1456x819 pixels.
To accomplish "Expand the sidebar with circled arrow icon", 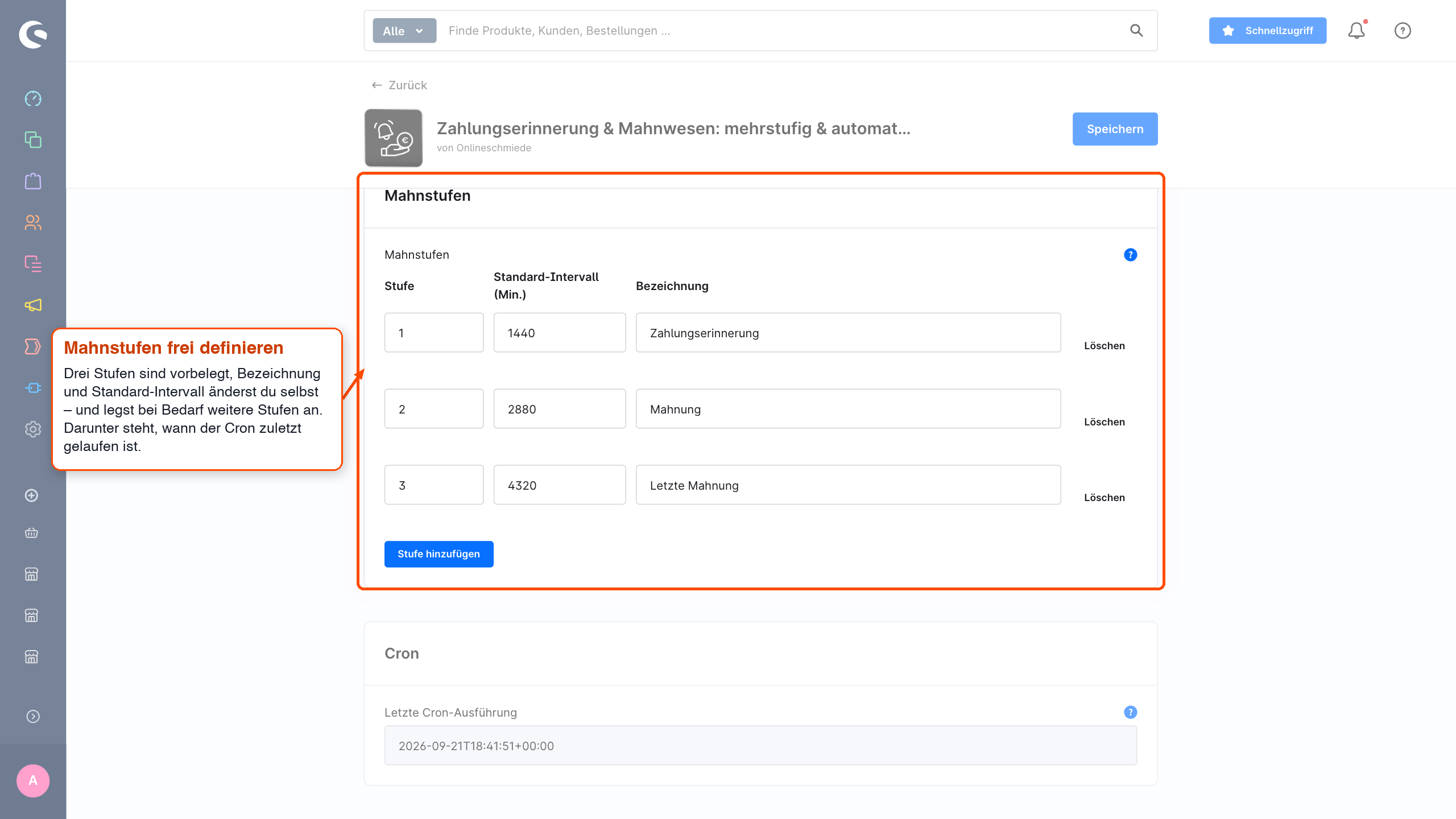I will click(33, 717).
